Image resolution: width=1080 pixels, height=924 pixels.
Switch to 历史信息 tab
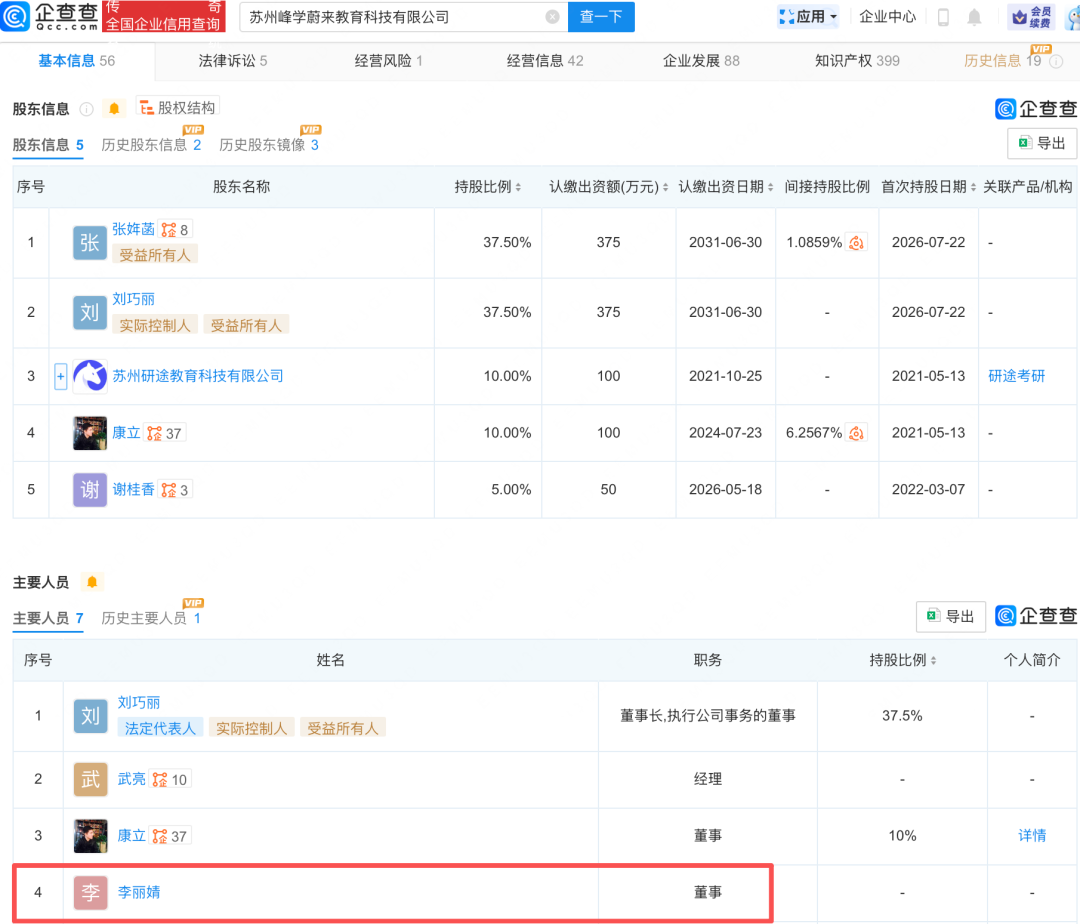coord(1003,61)
